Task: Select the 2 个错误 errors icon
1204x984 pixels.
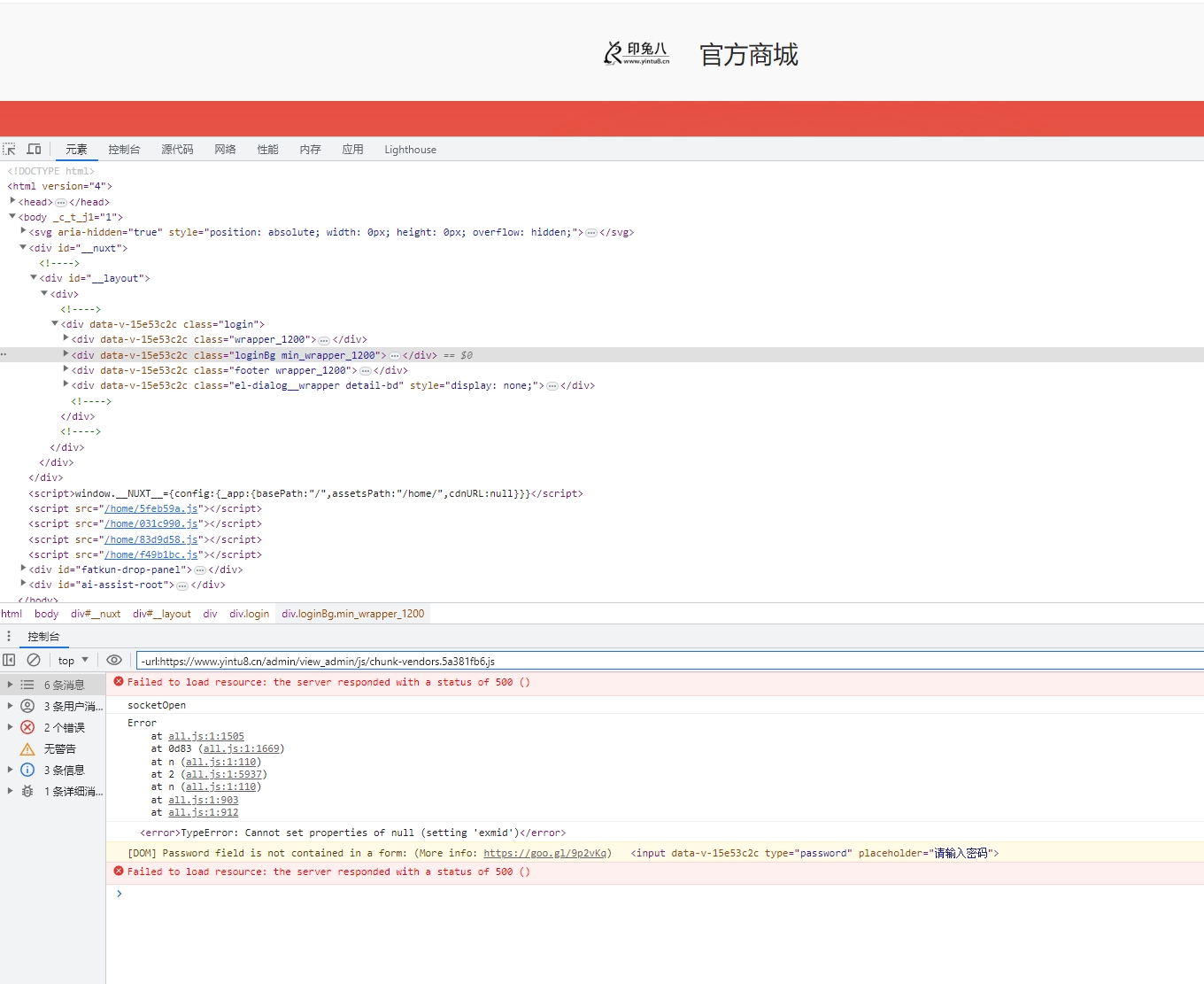Action: point(27,727)
